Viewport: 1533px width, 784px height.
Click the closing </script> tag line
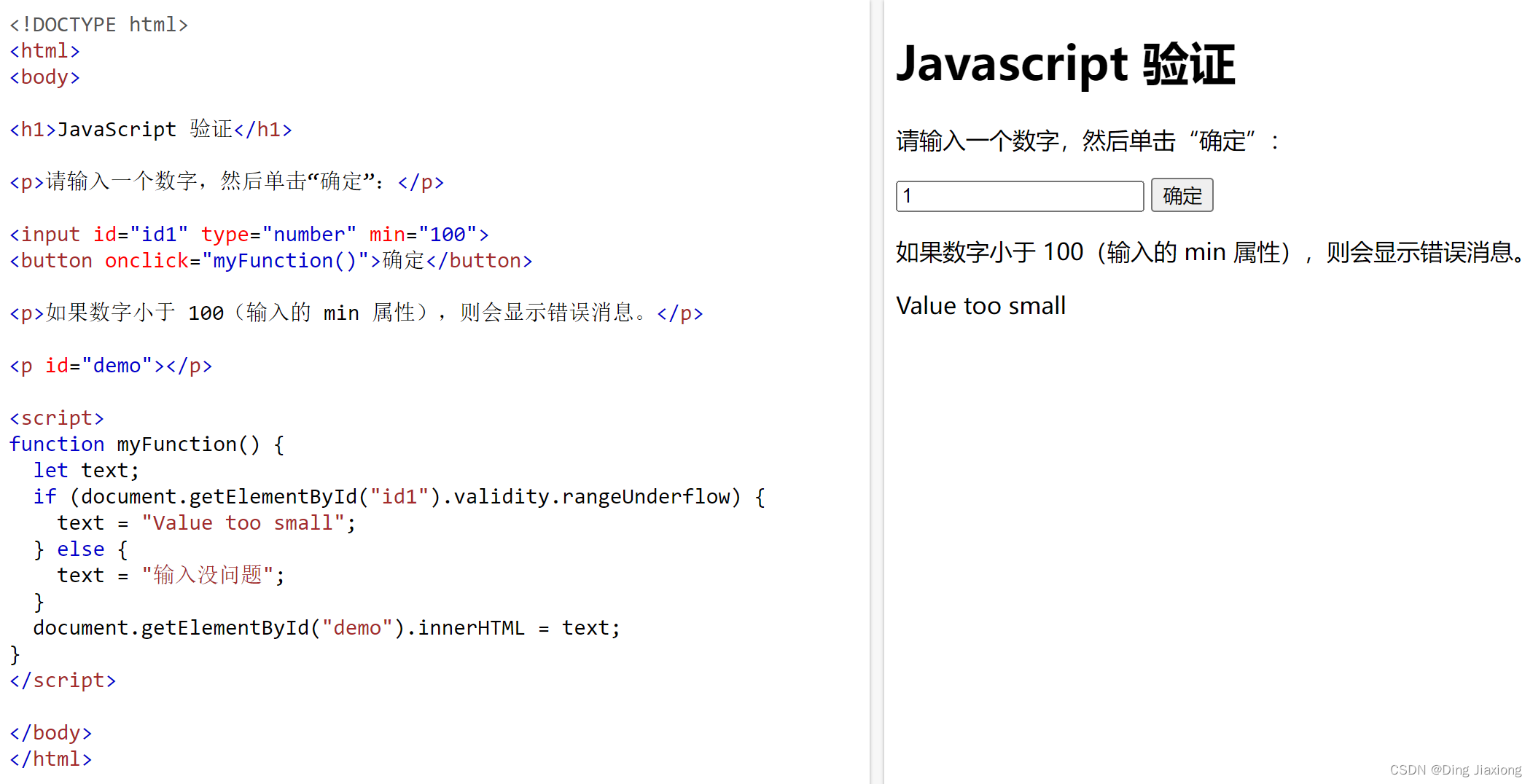(x=62, y=681)
